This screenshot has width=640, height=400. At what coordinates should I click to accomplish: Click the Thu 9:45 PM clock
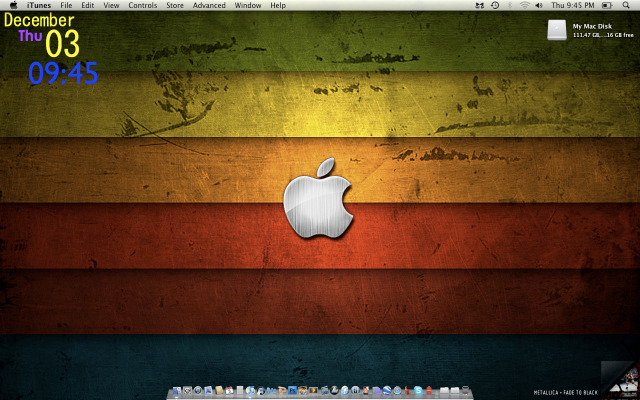click(x=574, y=5)
